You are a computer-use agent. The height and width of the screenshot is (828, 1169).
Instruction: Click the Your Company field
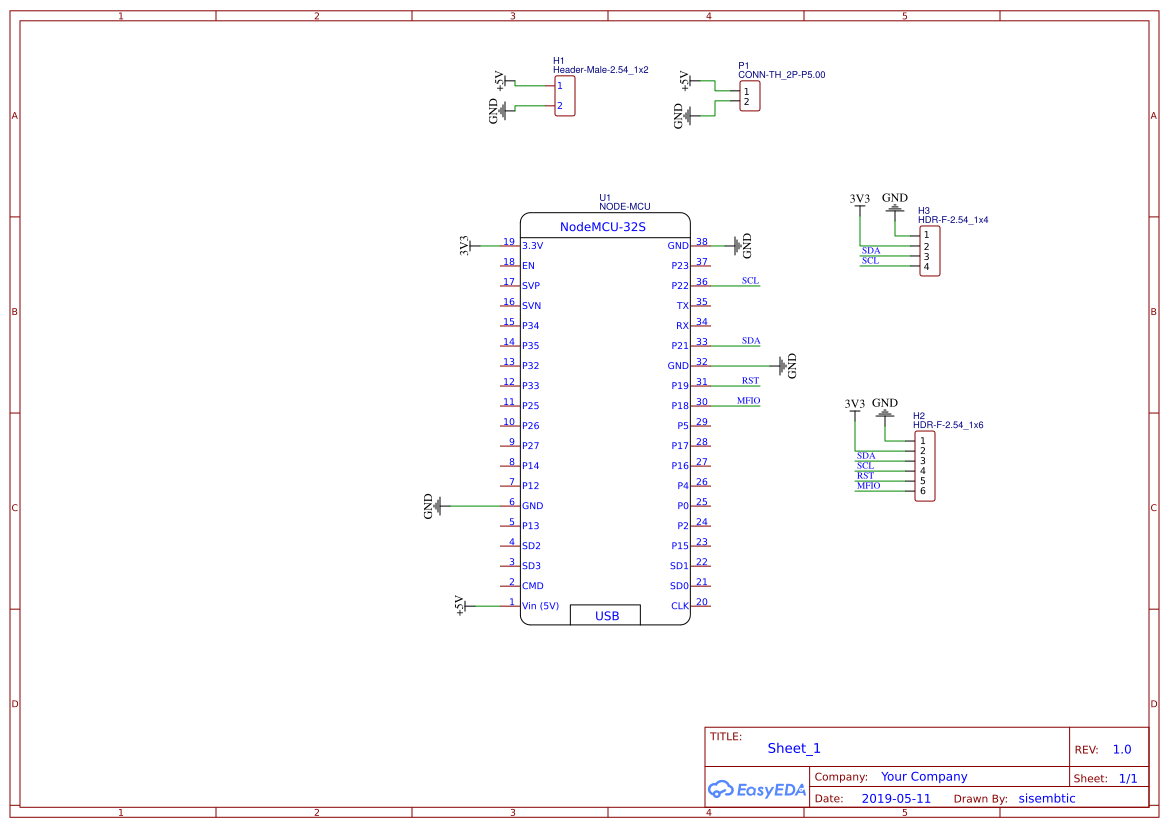click(924, 777)
